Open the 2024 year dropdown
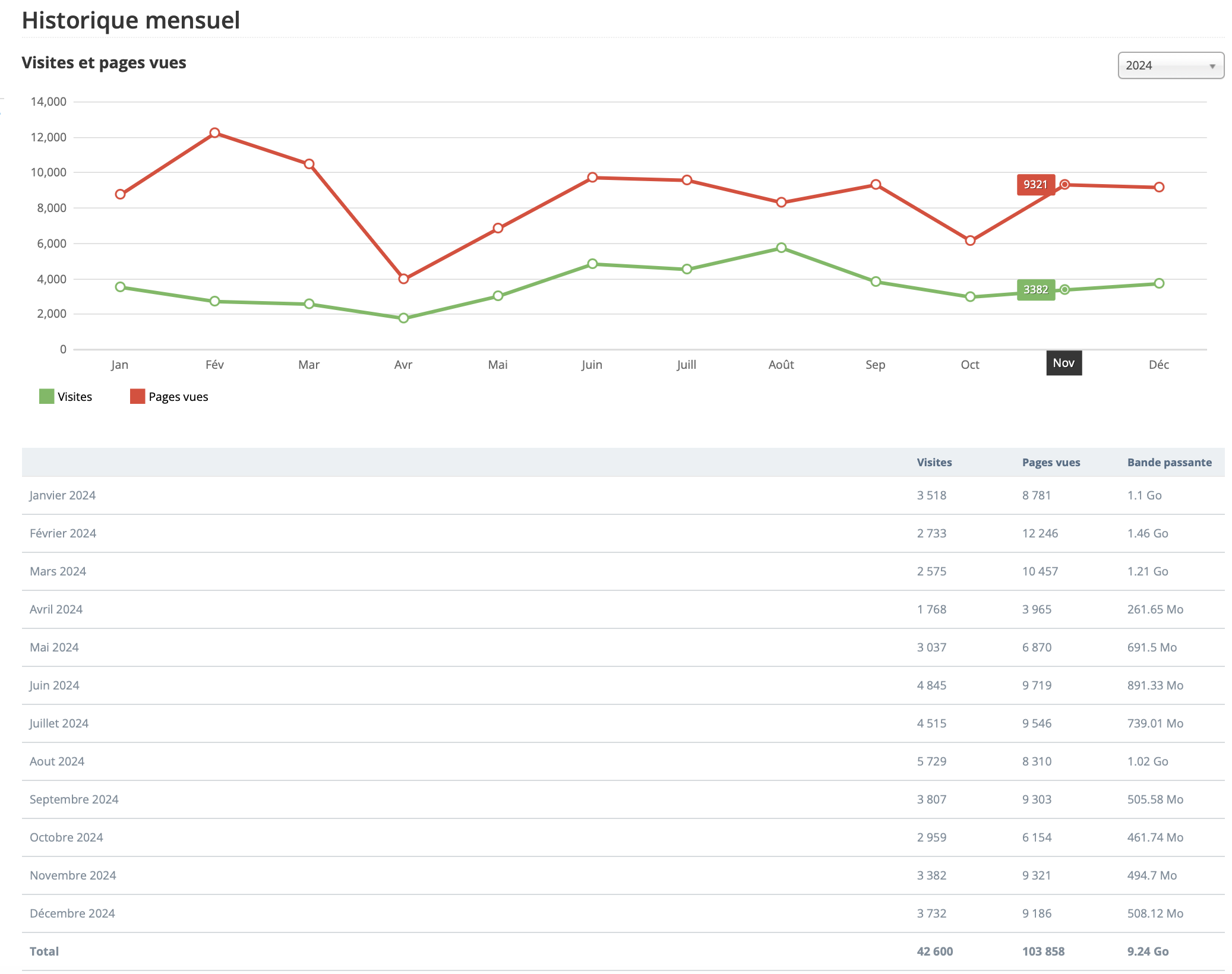Image resolution: width=1232 pixels, height=974 pixels. click(x=1170, y=65)
